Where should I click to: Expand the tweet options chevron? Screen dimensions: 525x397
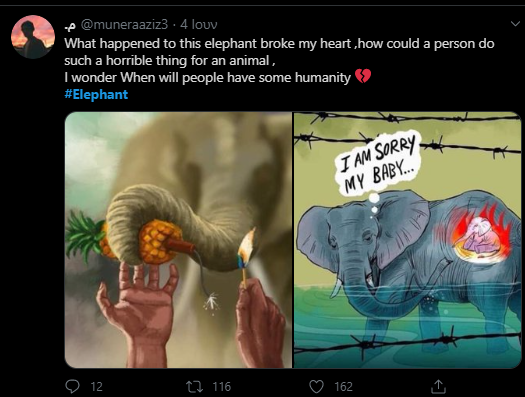(x=515, y=24)
